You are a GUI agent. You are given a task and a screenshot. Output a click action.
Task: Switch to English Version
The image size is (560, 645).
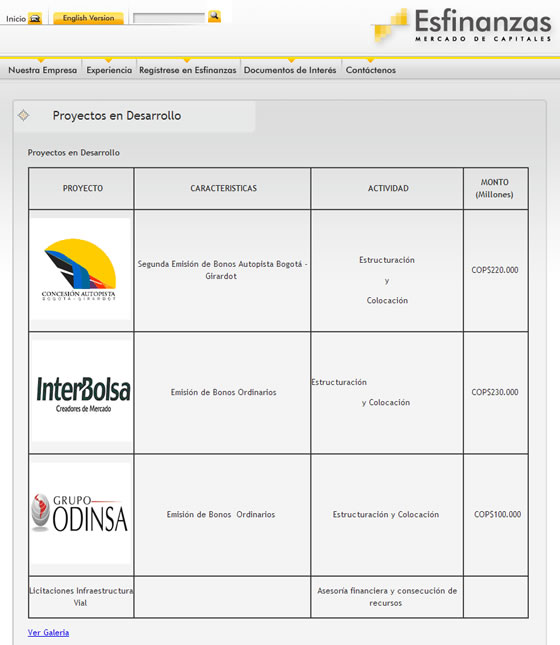(88, 18)
